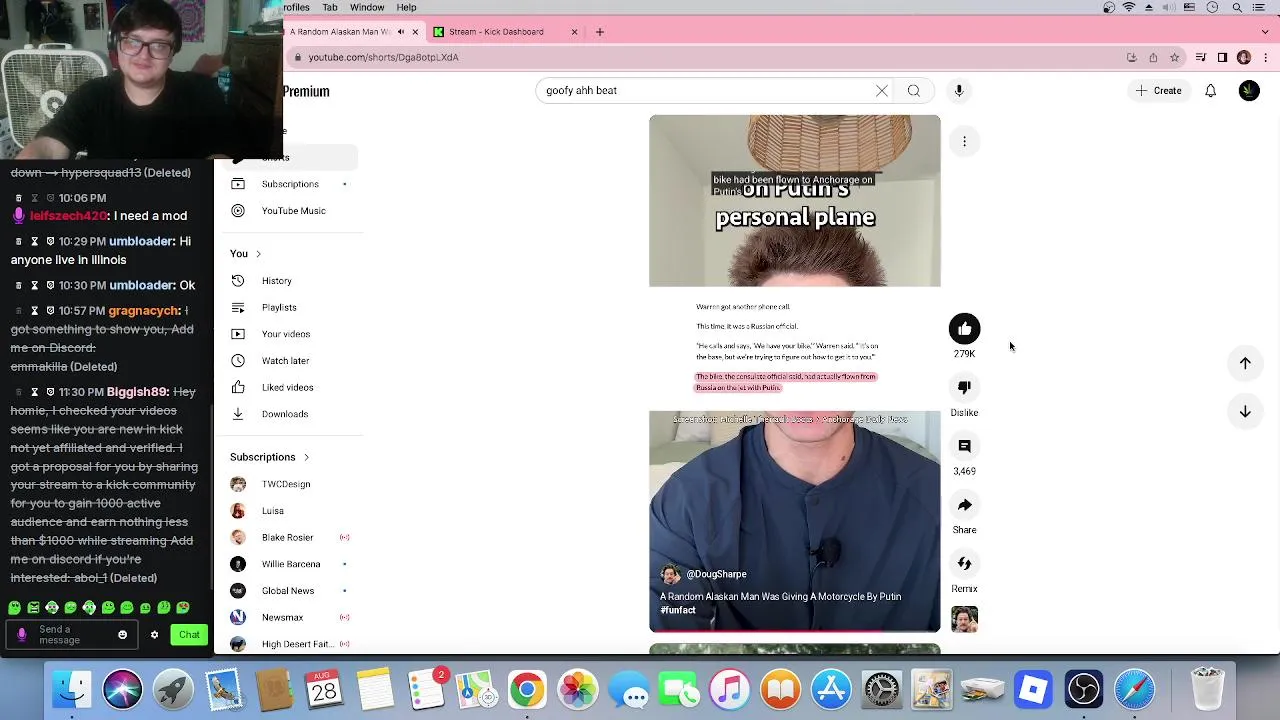The image size is (1280, 720).
Task: Click the green Chat button
Action: coord(189,635)
